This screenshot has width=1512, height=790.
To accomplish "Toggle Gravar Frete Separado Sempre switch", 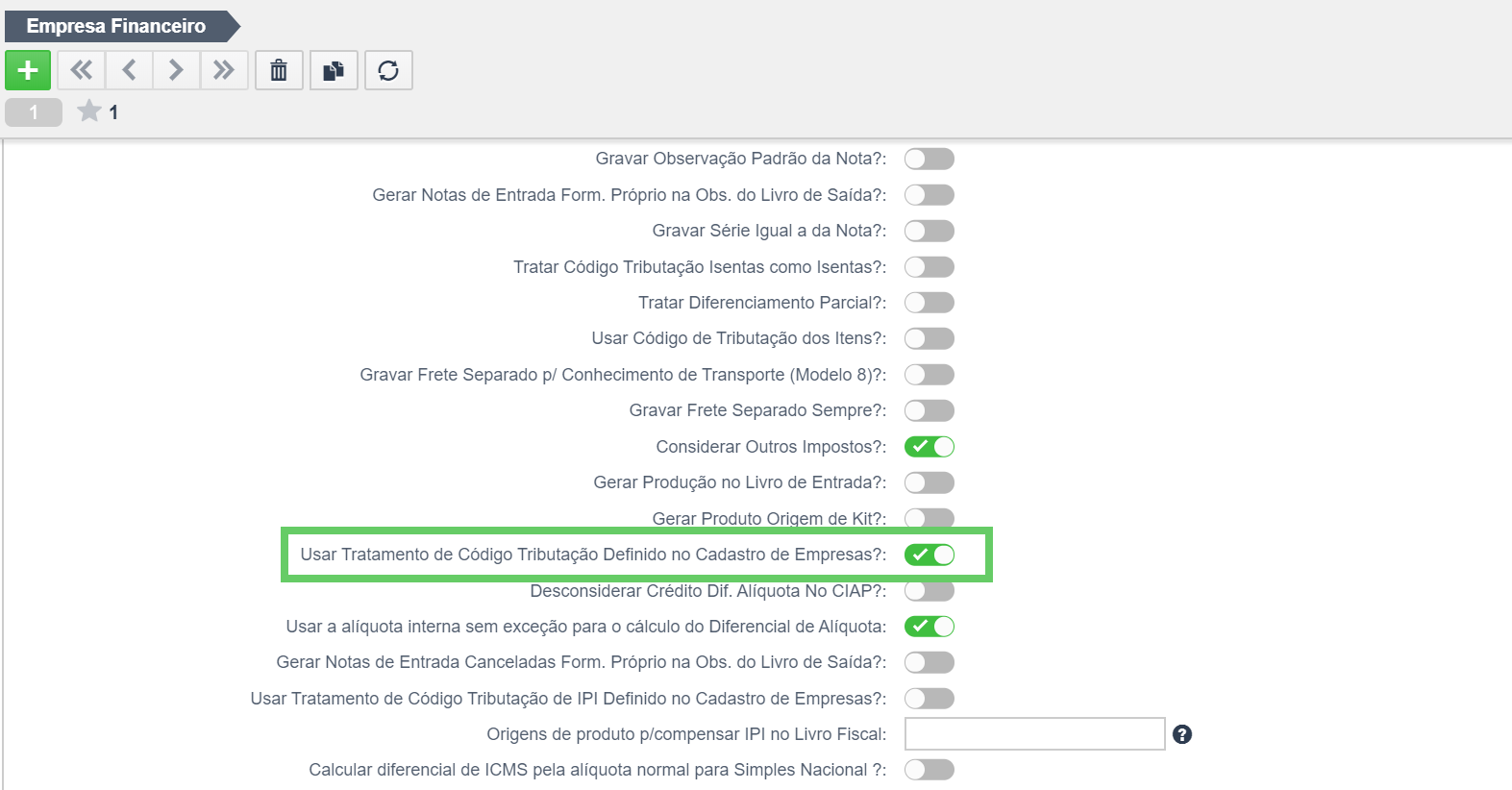I will 930,410.
